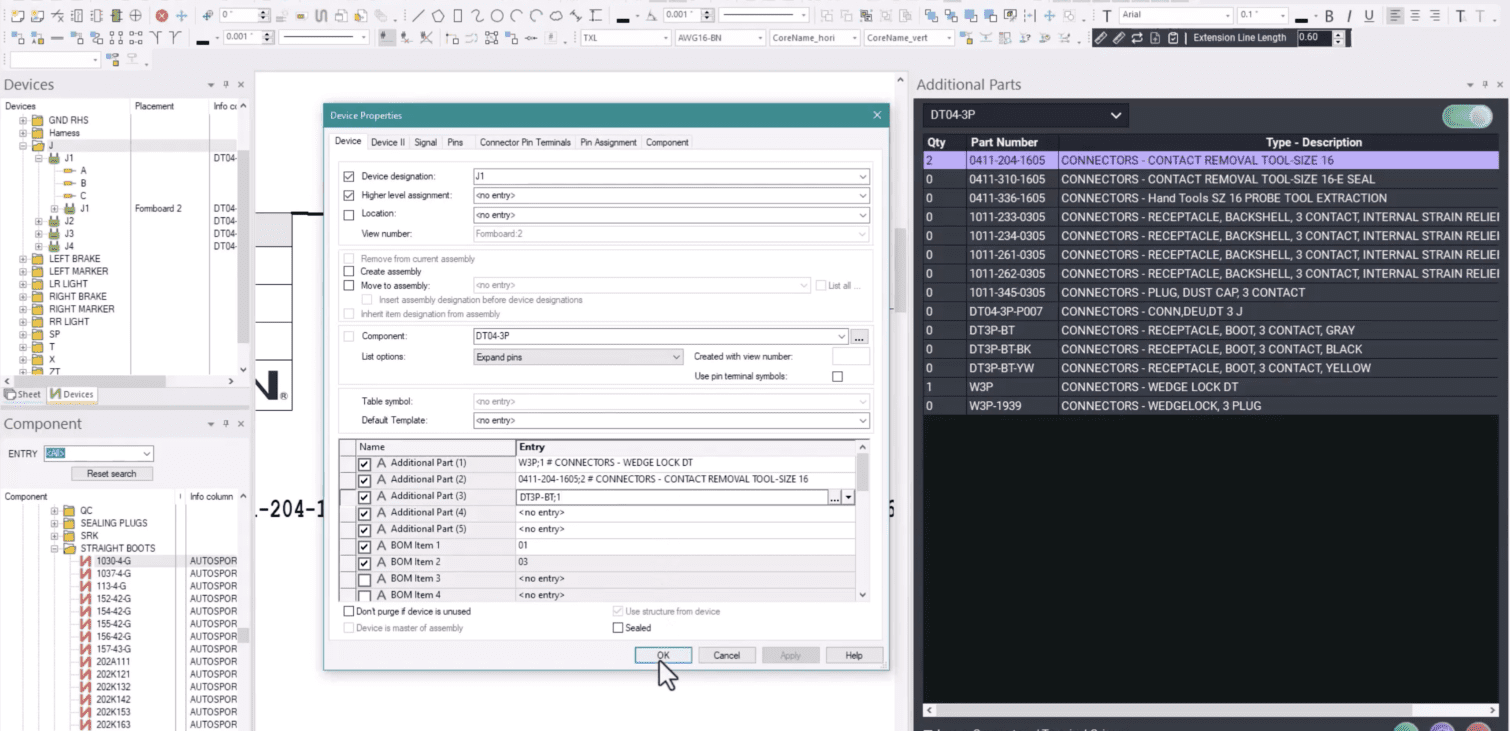
Task: Center align the text
Action: 1415,16
